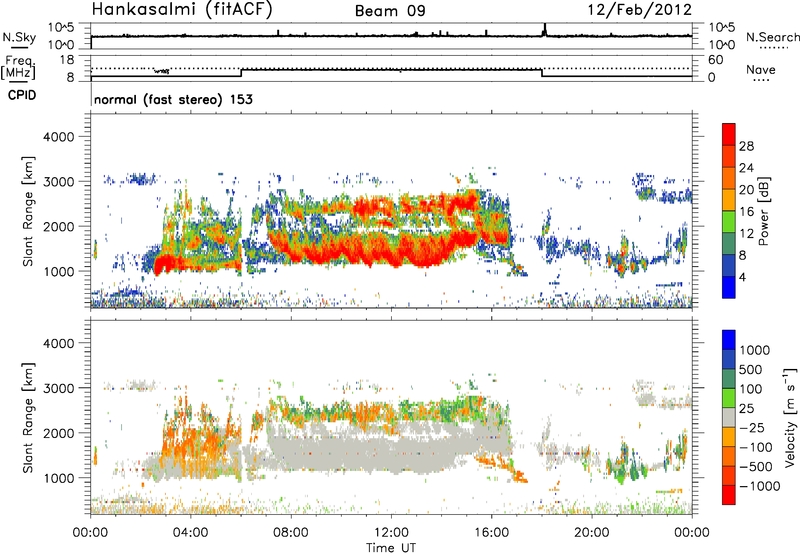Click the date '12/Feb/2012'
The image size is (800, 554).
click(x=640, y=10)
